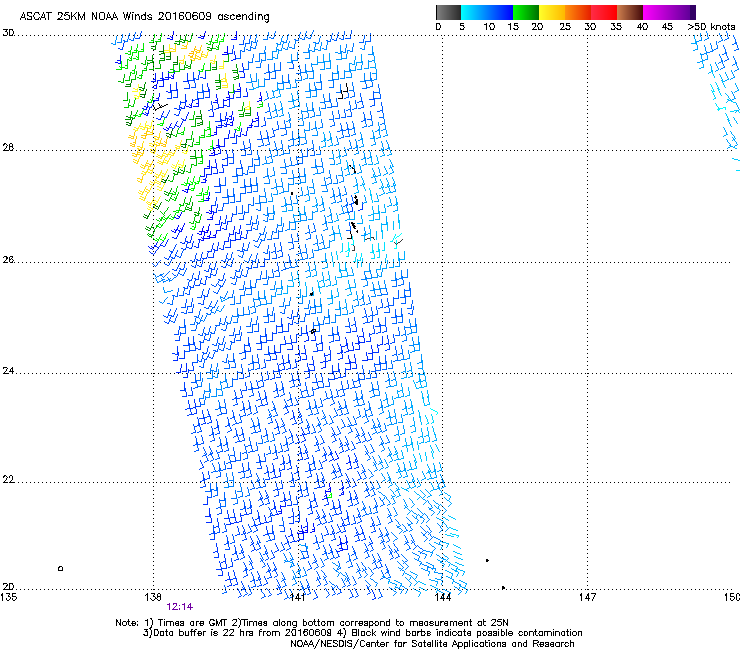
Task: Click the longitude label 147
Action: 587,597
